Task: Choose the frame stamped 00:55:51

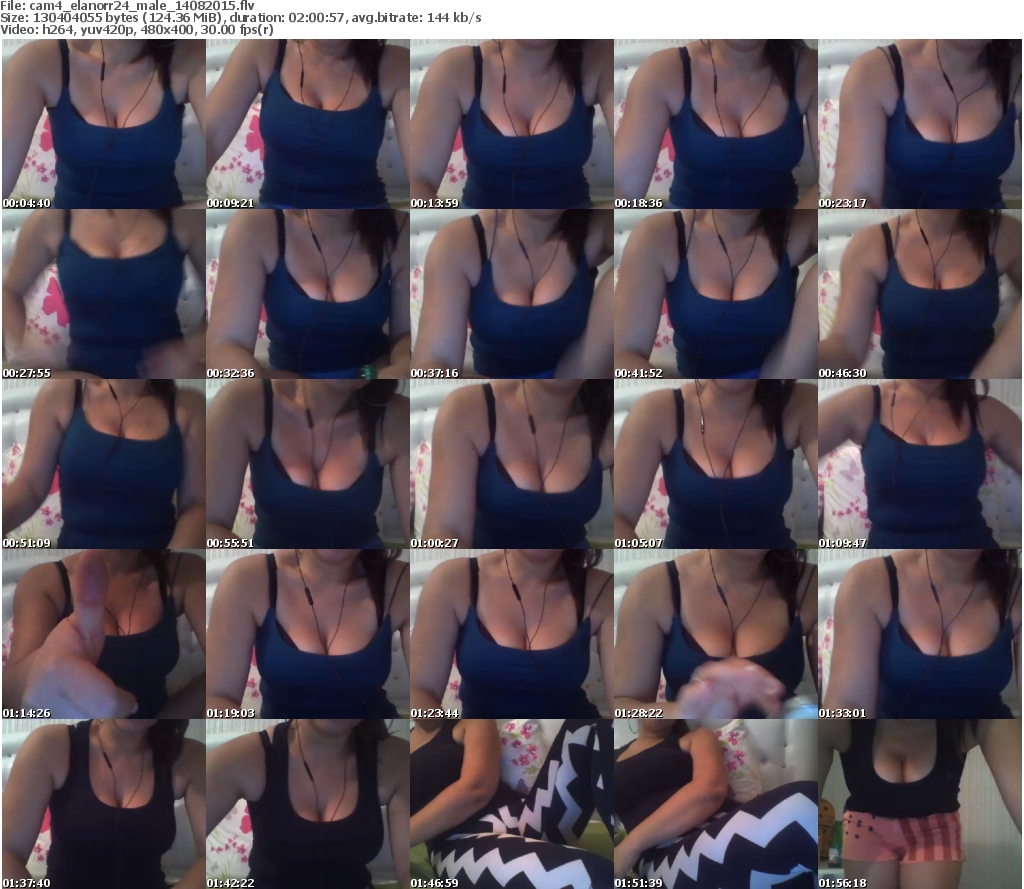Action: (308, 464)
